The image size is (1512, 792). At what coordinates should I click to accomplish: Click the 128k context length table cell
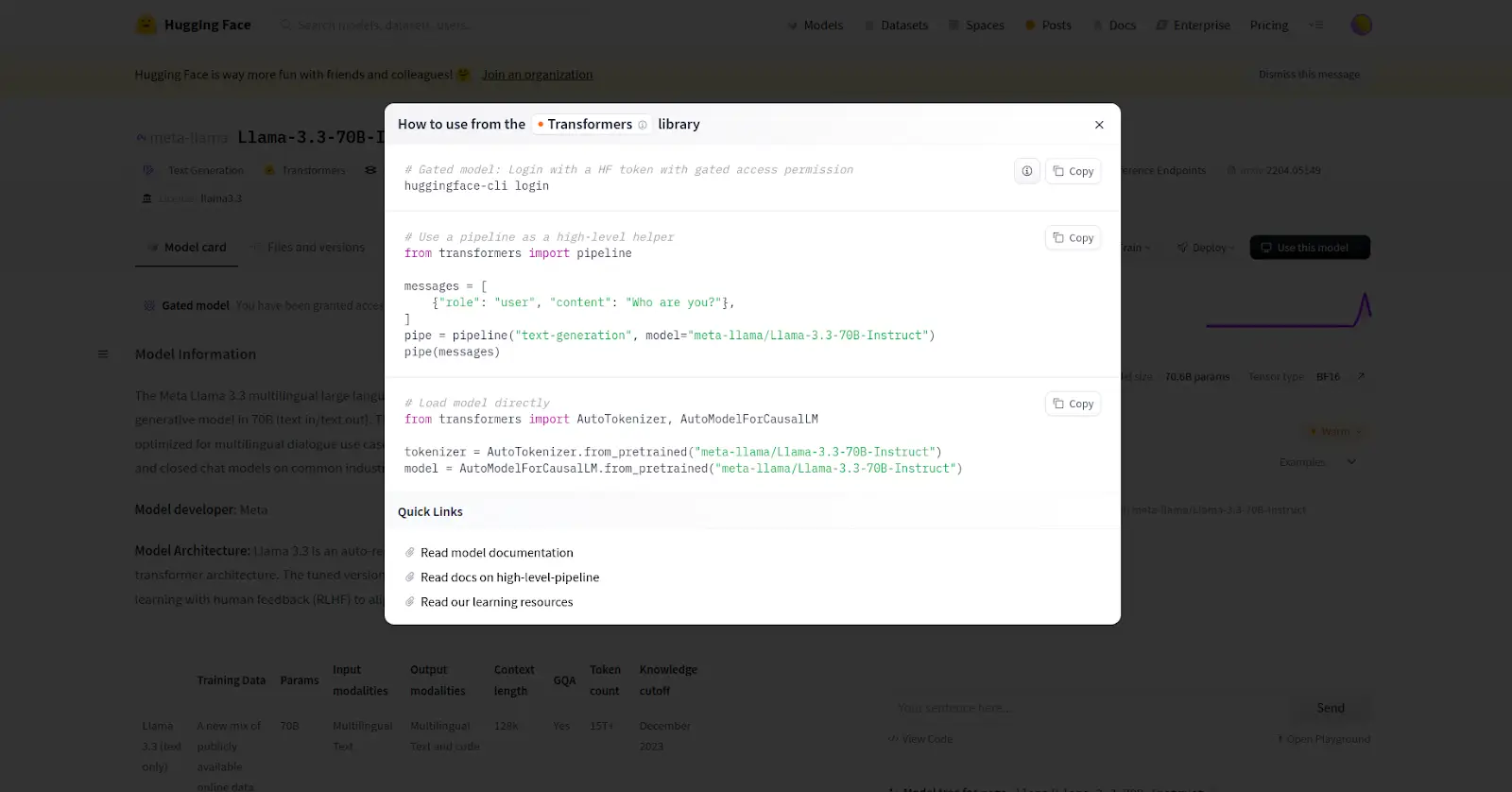507,726
